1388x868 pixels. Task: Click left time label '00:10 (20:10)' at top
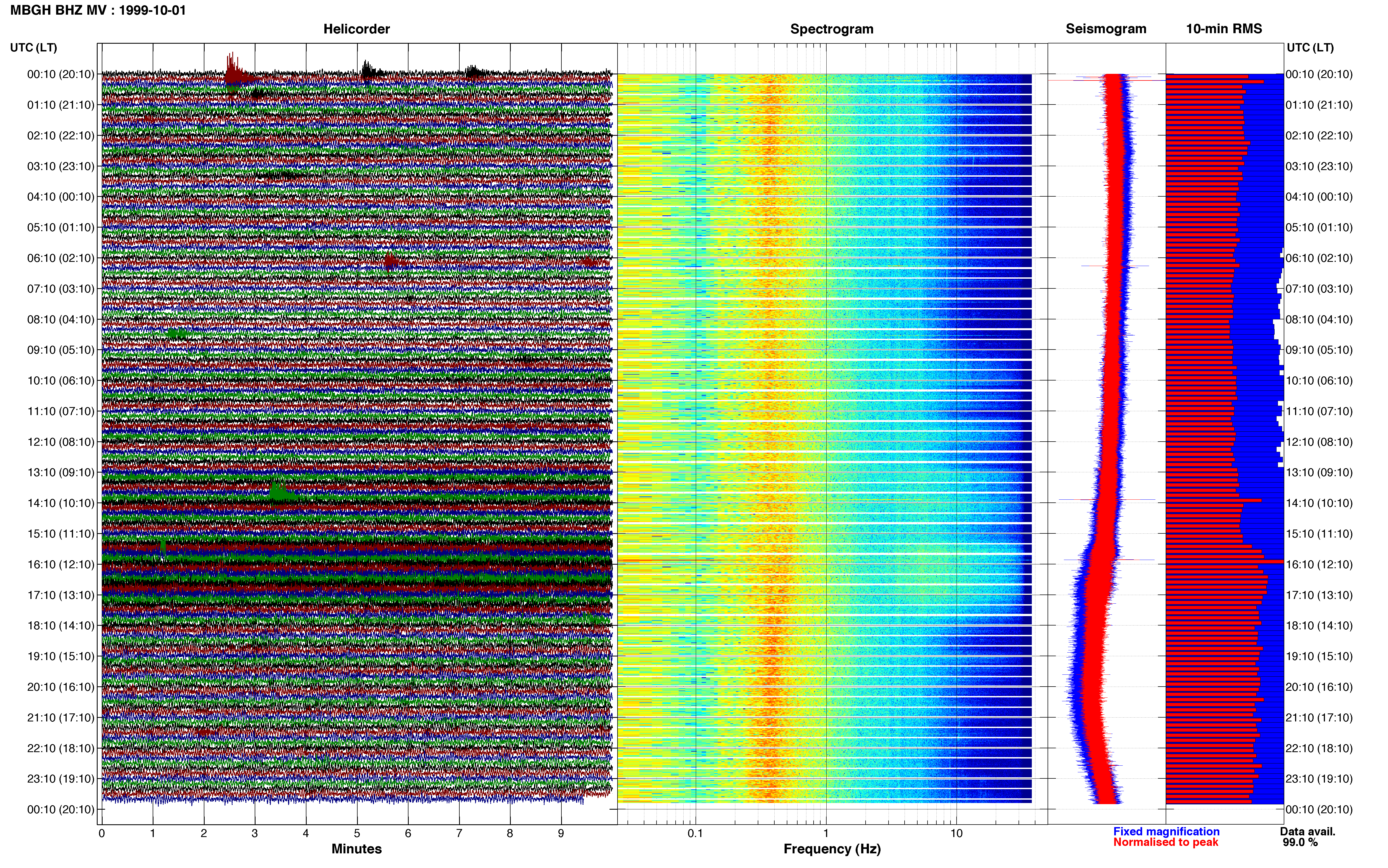[x=61, y=74]
